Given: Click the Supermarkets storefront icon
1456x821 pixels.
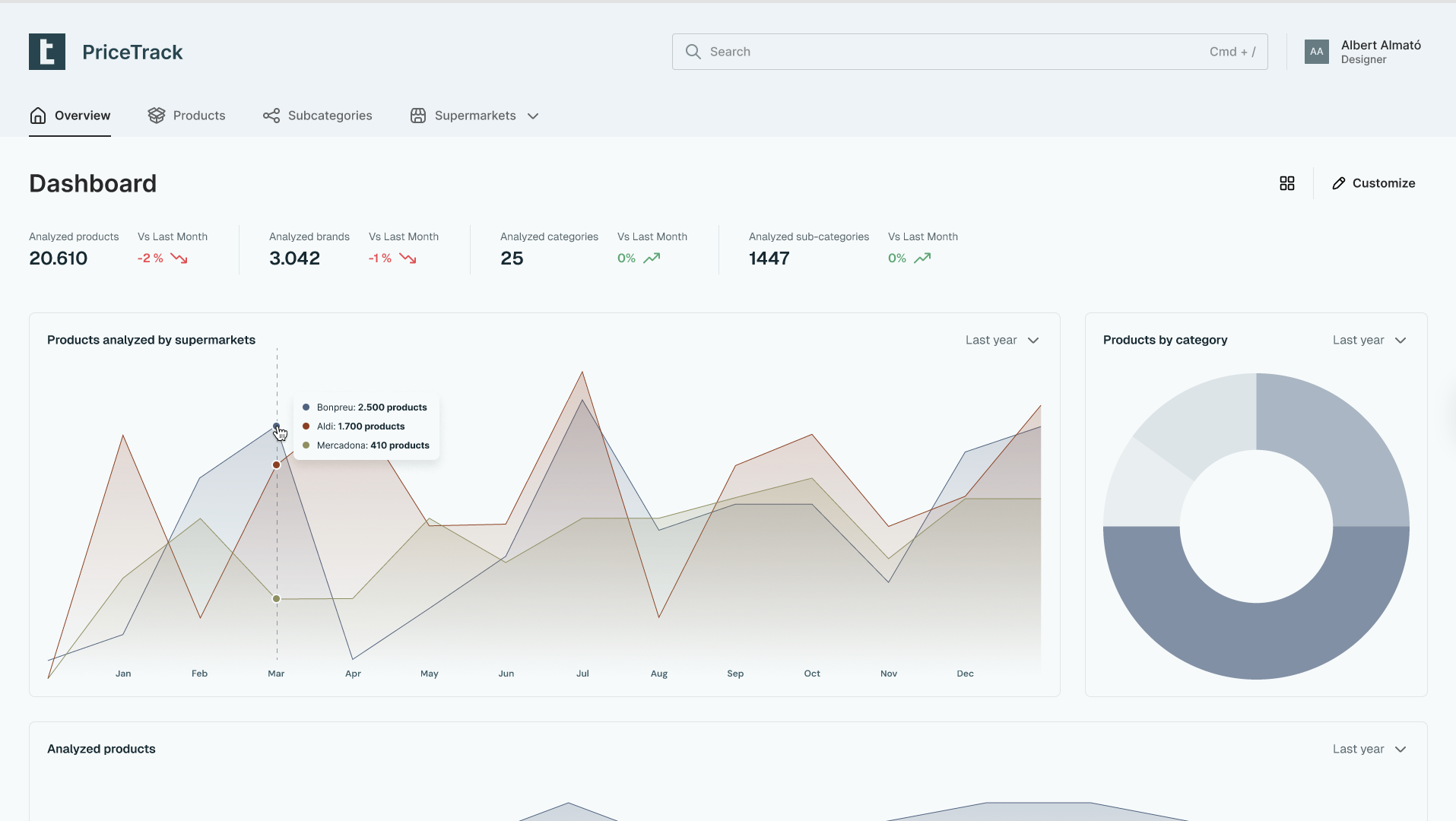Looking at the screenshot, I should [x=418, y=115].
